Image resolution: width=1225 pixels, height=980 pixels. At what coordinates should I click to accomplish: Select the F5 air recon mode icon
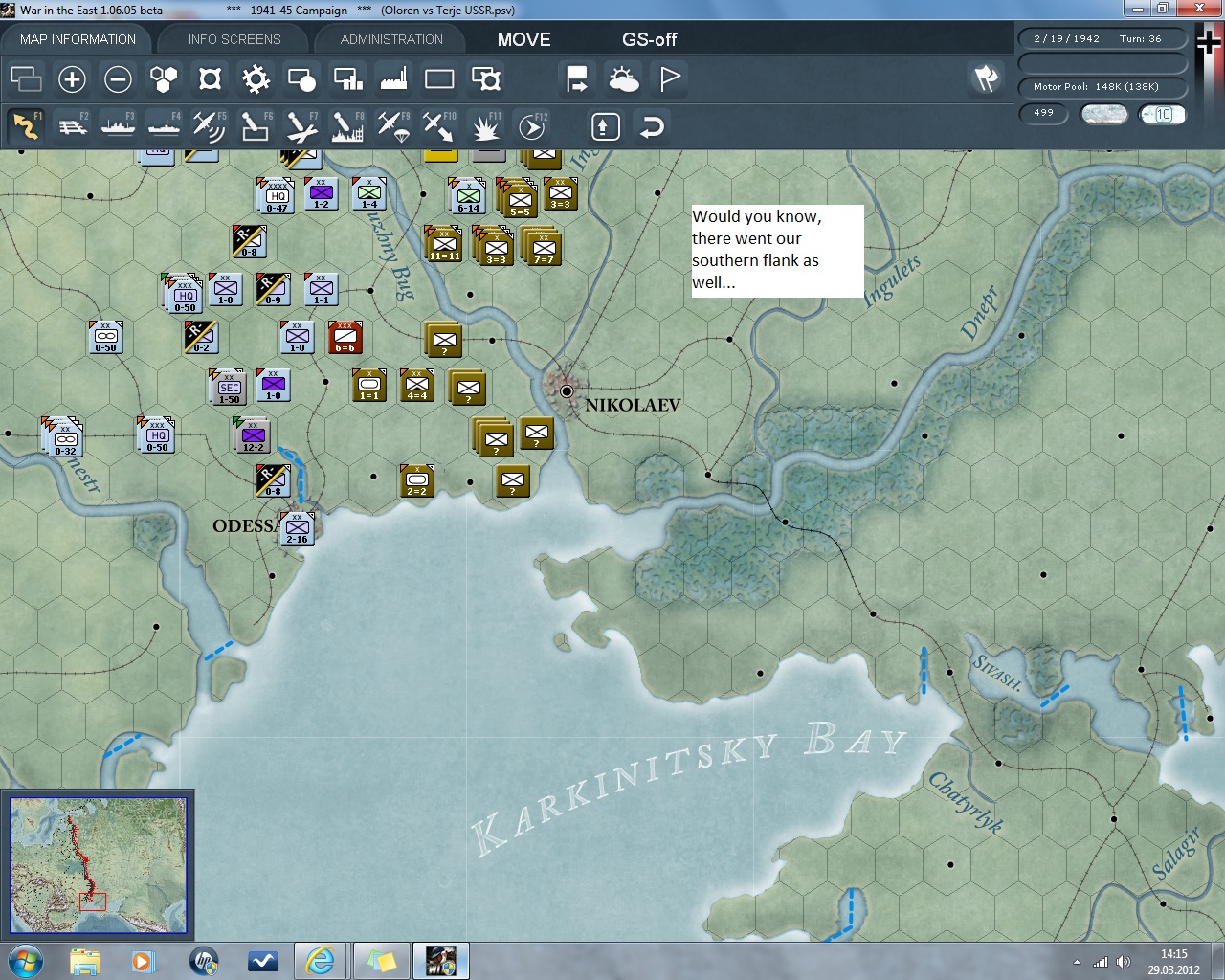tap(210, 126)
